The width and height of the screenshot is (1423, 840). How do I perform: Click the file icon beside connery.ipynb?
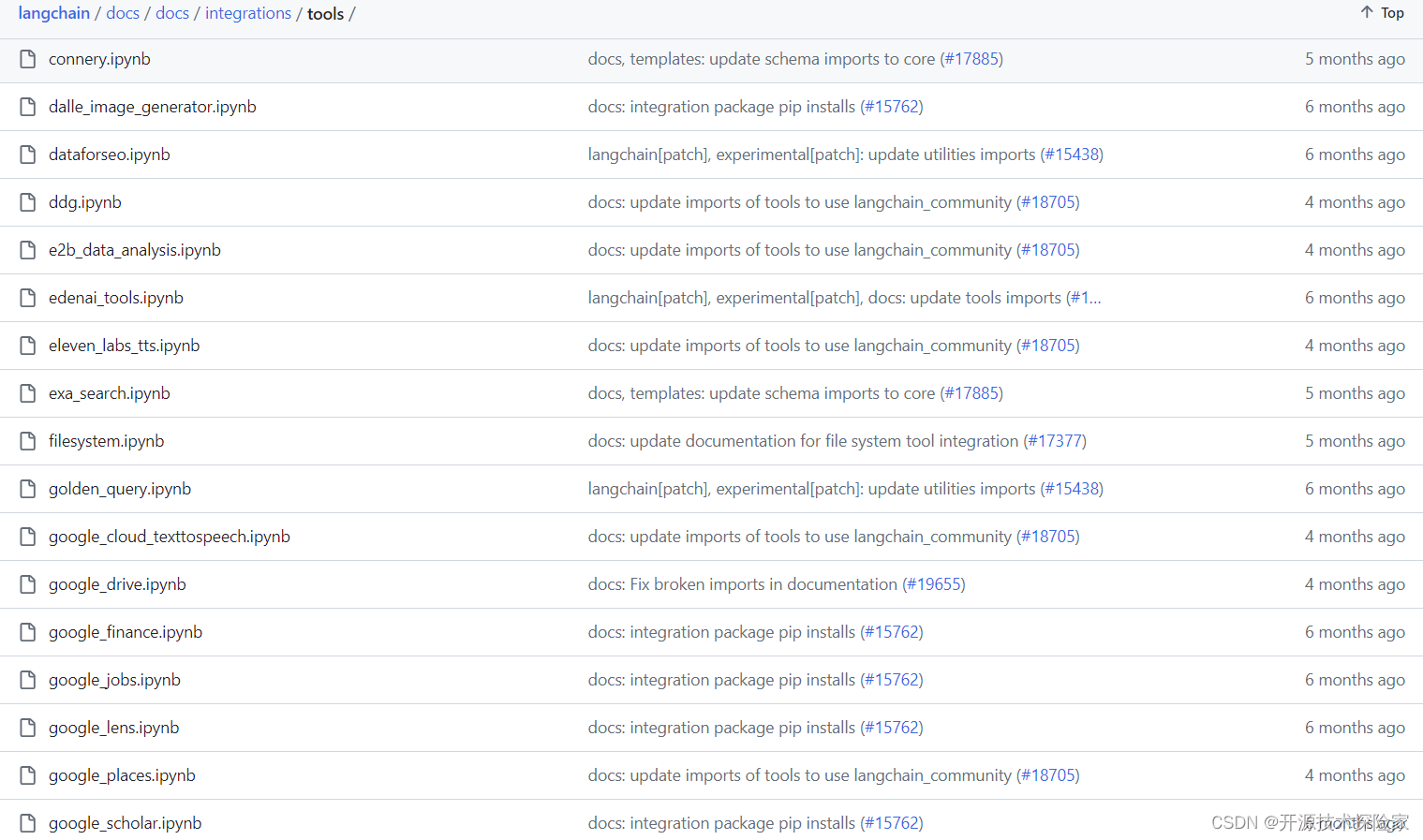[28, 59]
